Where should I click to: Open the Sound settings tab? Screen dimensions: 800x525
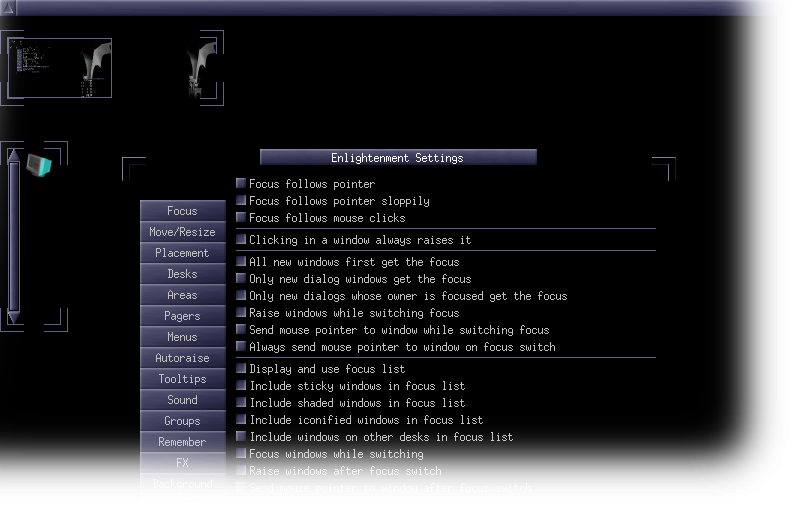tap(183, 399)
